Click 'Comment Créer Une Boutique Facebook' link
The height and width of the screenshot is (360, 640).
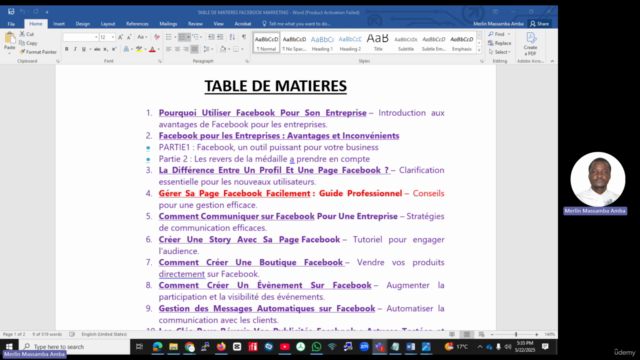coord(251,262)
